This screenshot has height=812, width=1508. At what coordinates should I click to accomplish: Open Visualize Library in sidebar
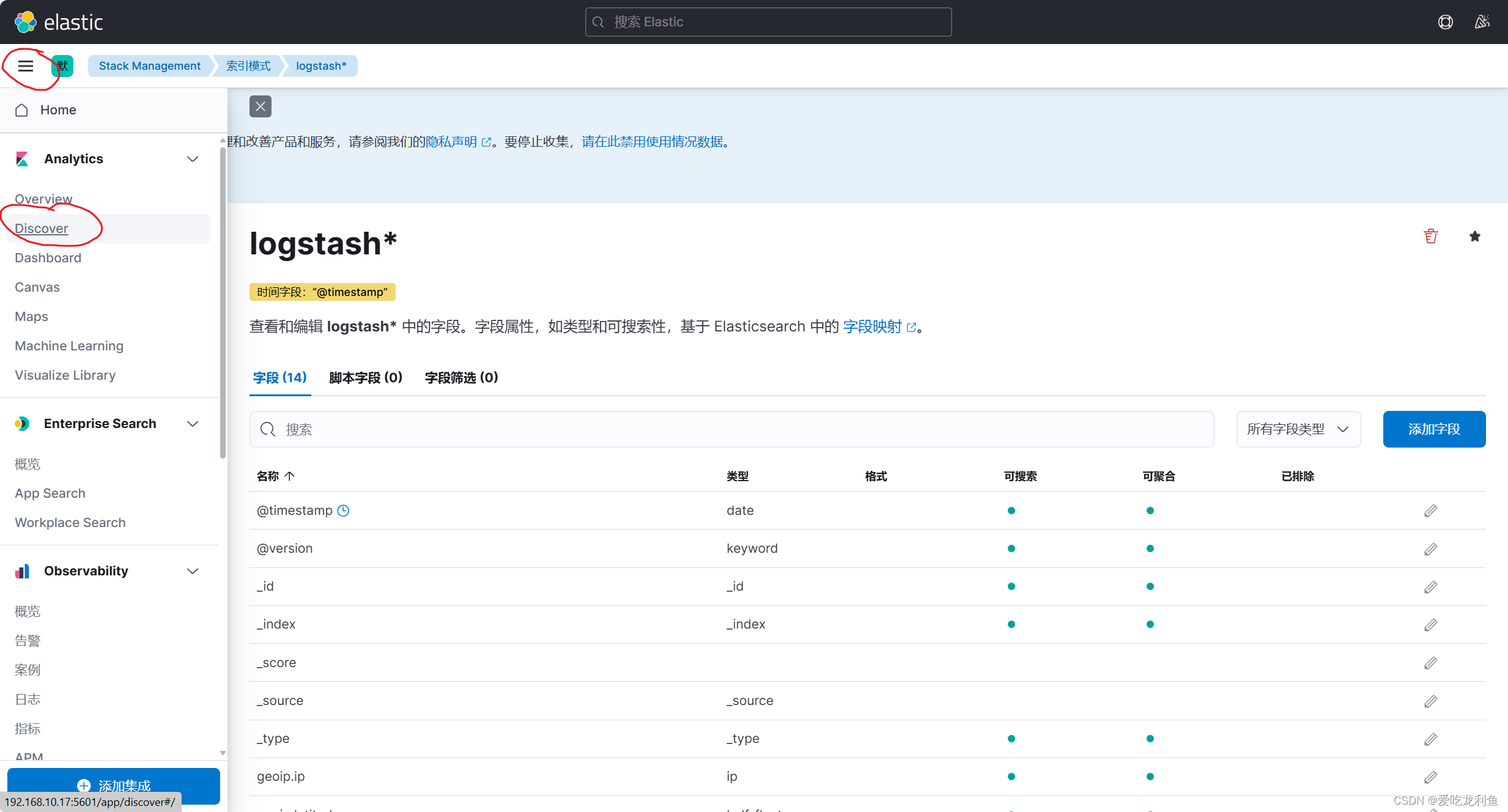[65, 375]
